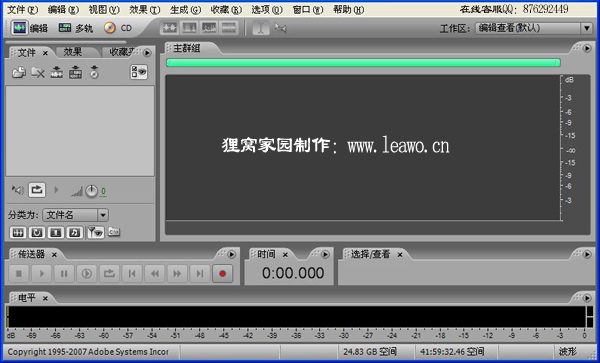Switch to the 收藏夹 panel tab
Viewport: 600px width, 363px height.
122,52
